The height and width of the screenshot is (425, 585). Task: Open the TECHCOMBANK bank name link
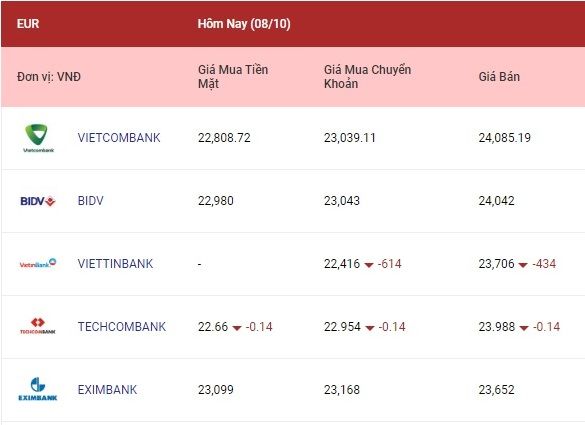(x=122, y=327)
